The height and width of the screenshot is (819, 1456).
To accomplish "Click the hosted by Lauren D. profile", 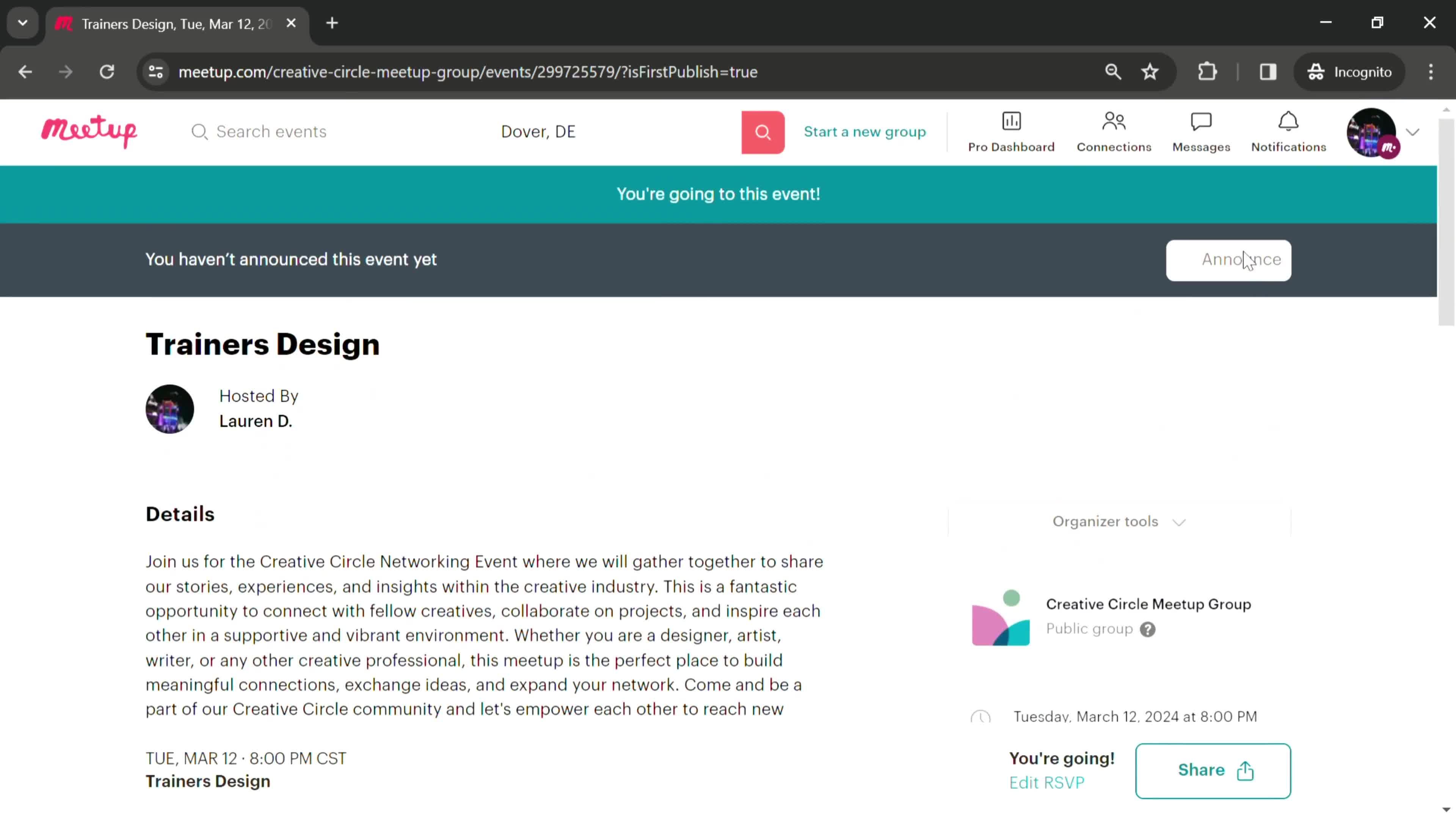I will [170, 408].
